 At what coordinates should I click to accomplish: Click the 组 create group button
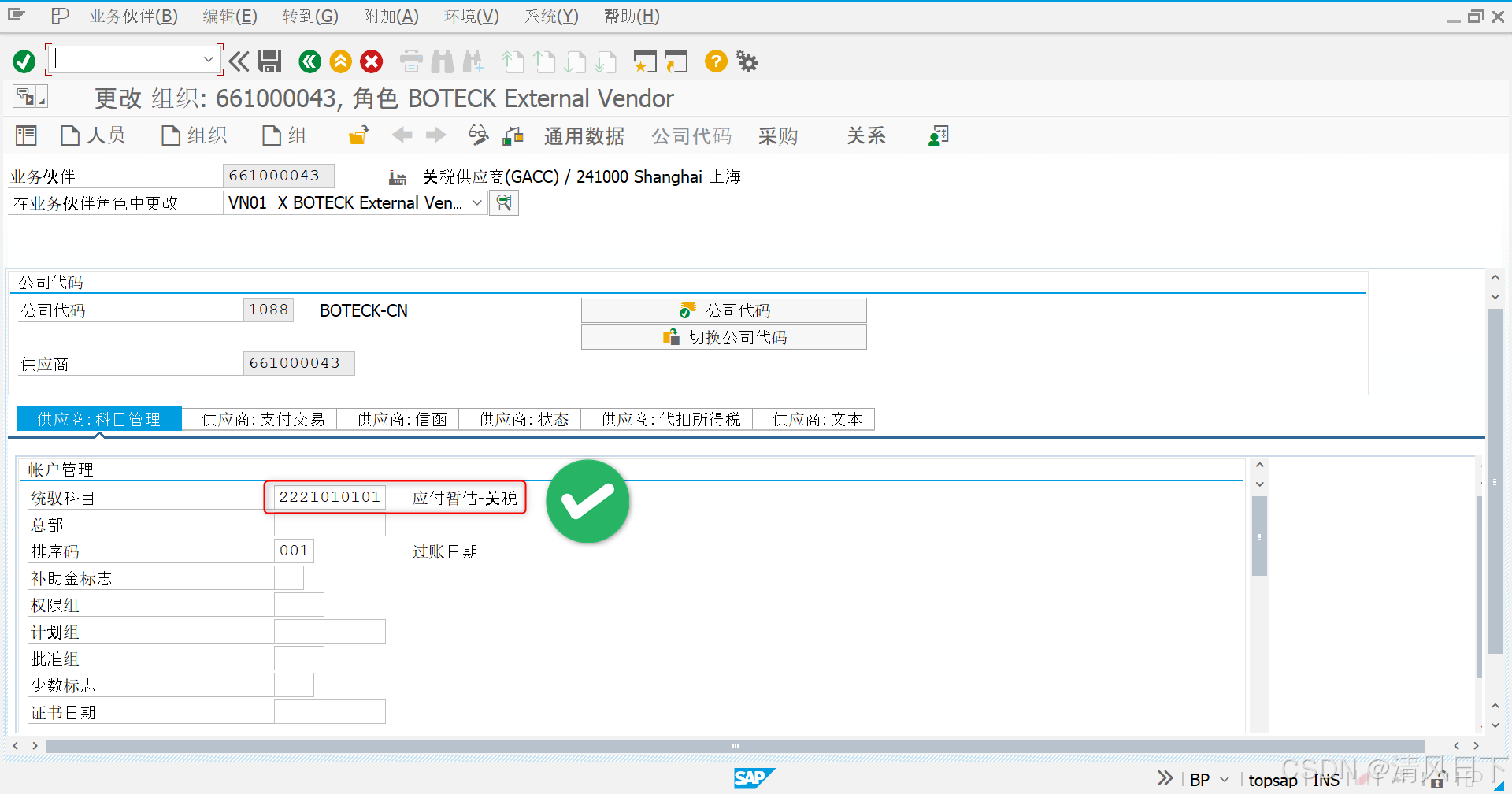tap(284, 135)
